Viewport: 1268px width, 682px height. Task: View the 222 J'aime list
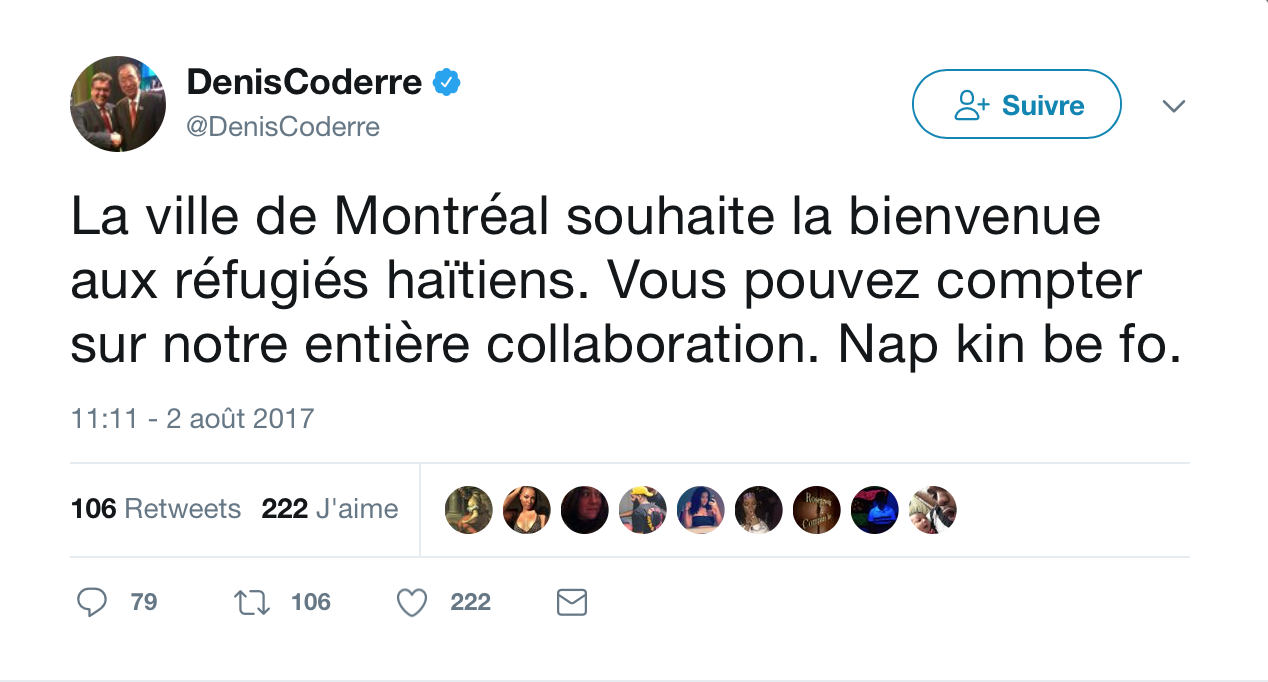pyautogui.click(x=330, y=509)
